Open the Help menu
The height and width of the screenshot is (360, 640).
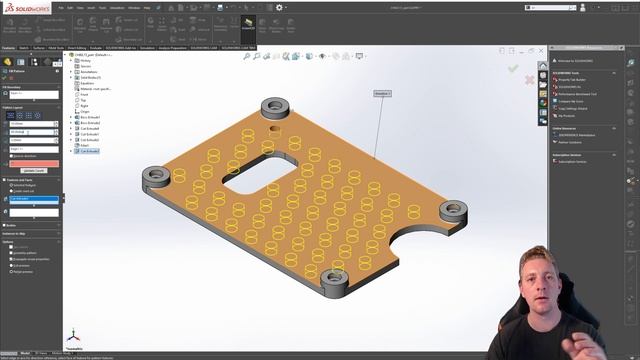[147, 7]
